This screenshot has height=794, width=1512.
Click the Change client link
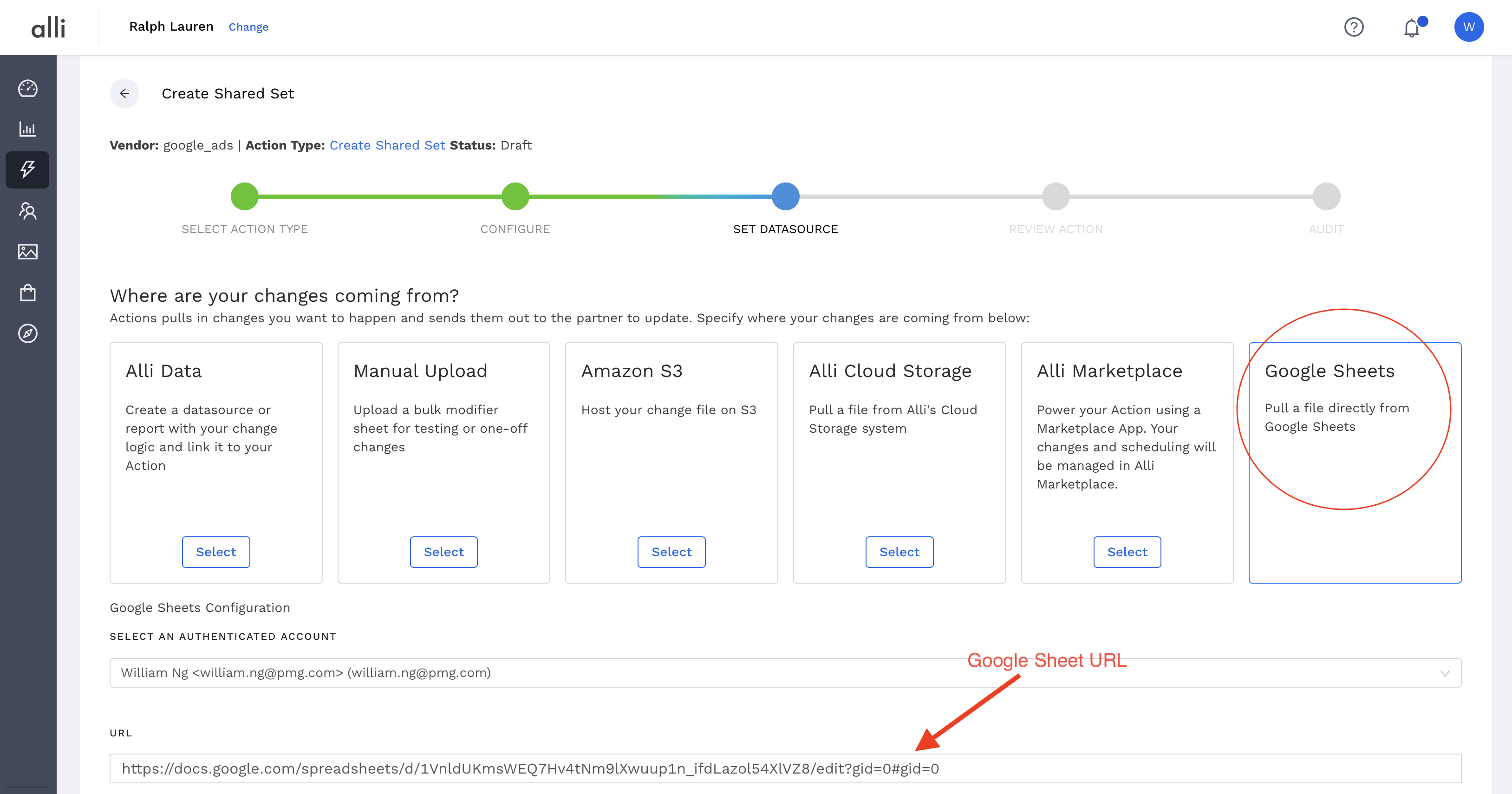coord(248,27)
